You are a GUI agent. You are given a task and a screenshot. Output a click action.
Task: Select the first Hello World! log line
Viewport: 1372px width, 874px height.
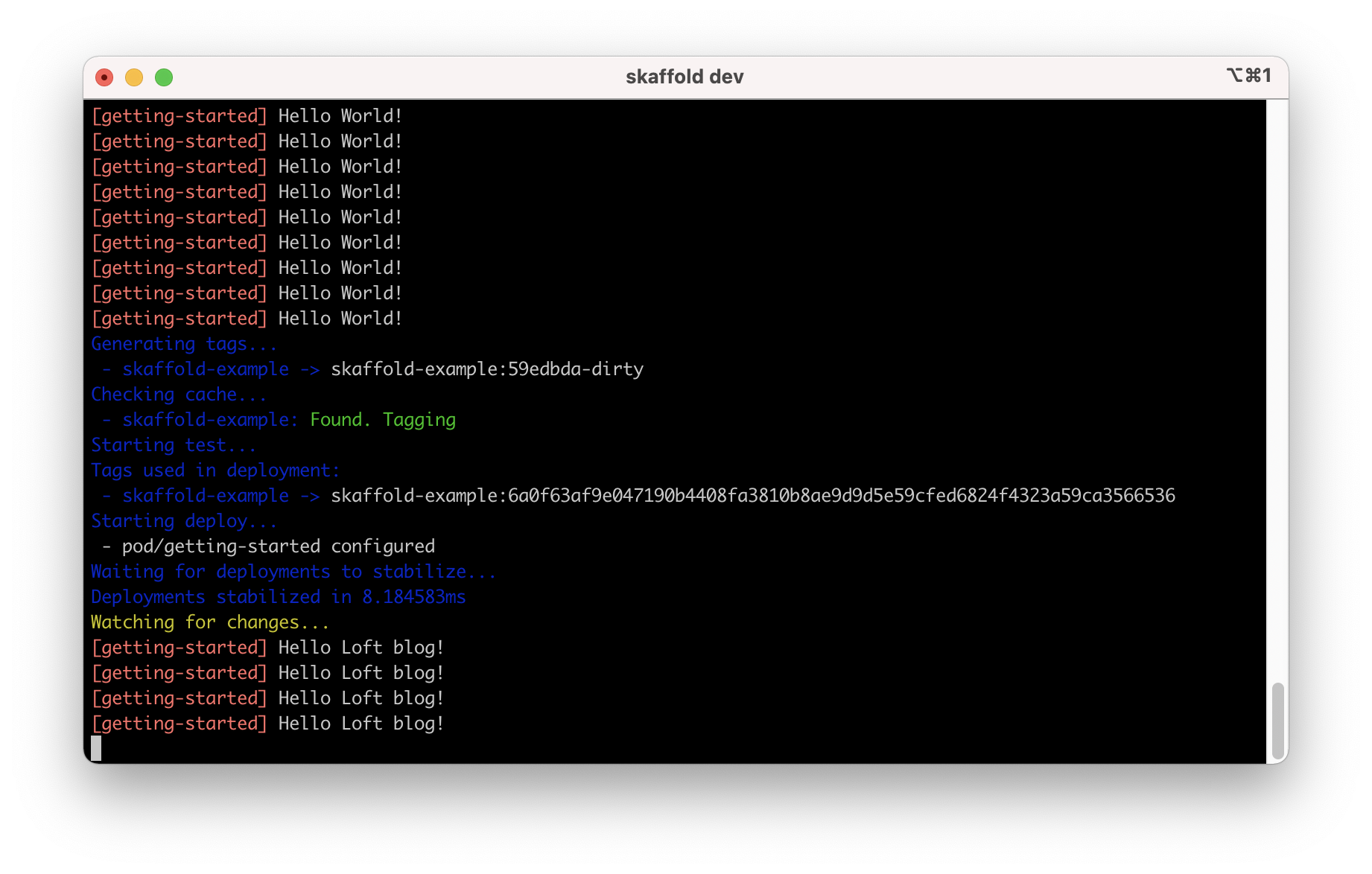click(x=247, y=115)
